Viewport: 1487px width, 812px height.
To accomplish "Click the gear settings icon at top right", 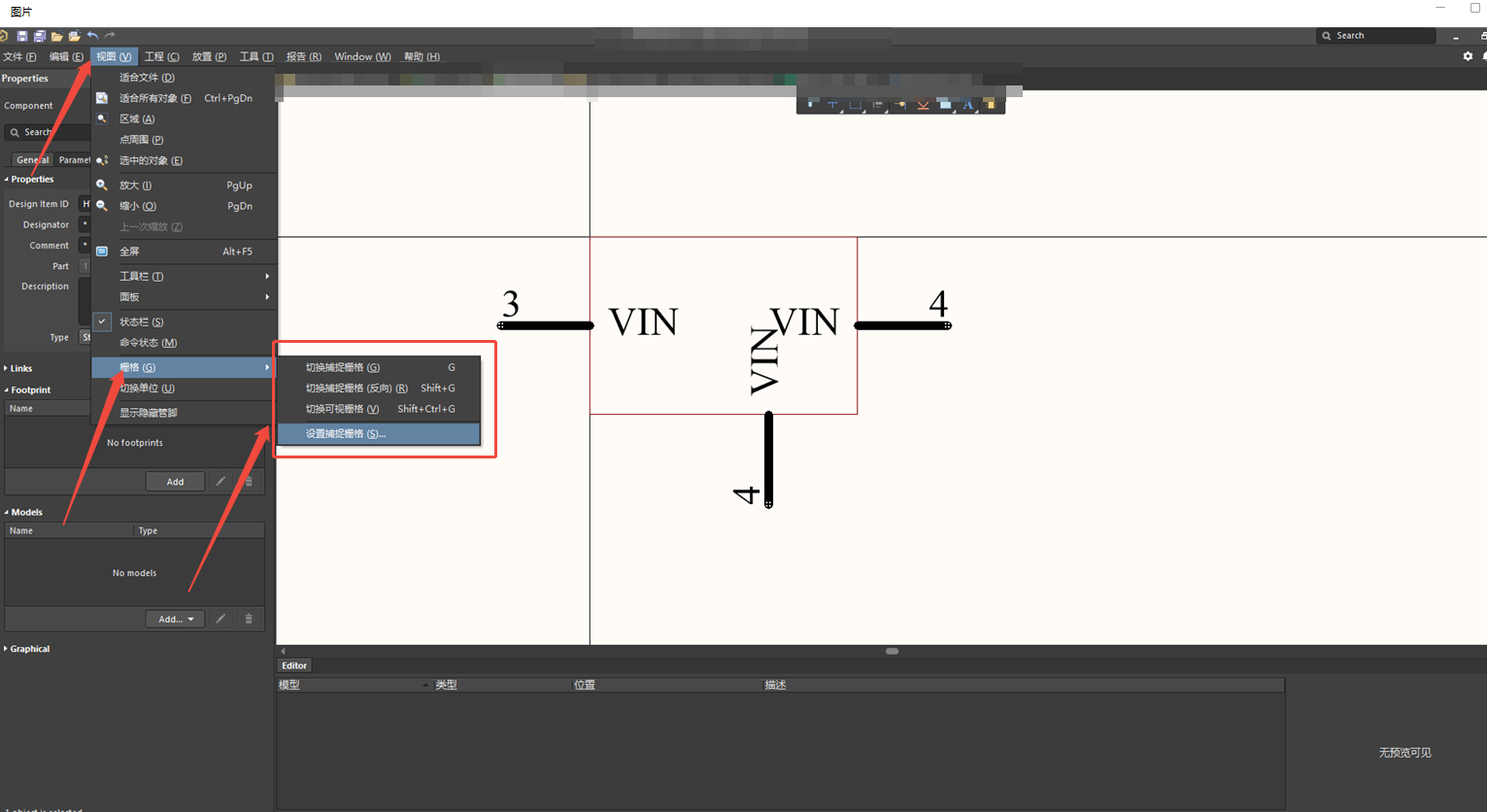I will coord(1468,56).
